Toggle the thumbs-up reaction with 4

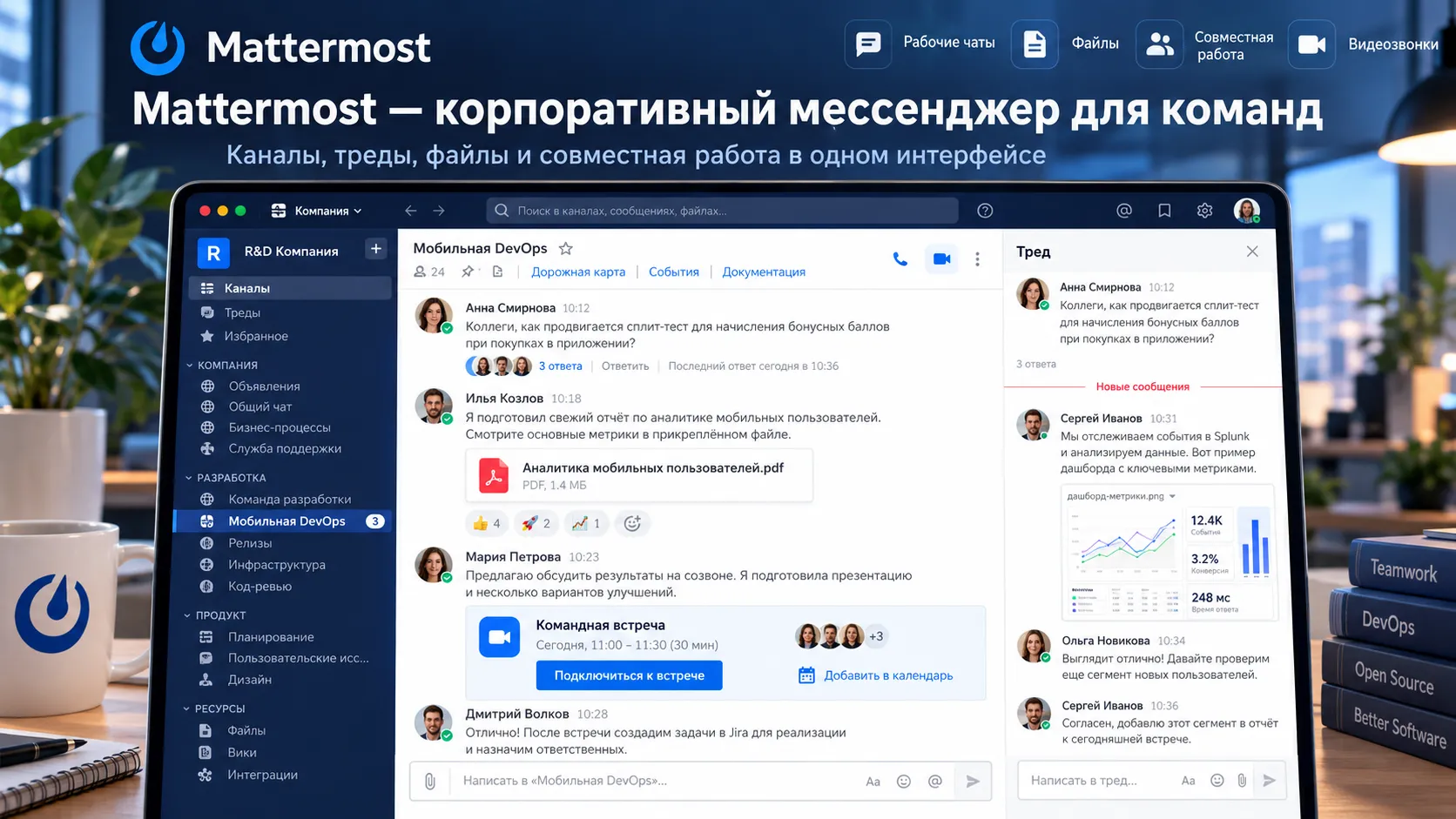coord(487,523)
